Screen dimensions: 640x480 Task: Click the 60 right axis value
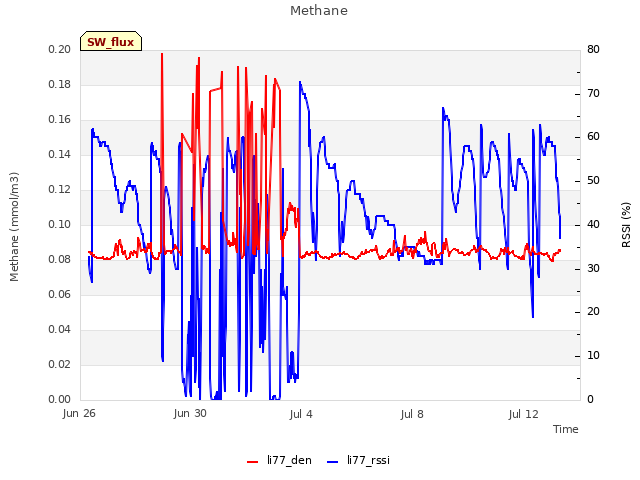pyautogui.click(x=593, y=137)
